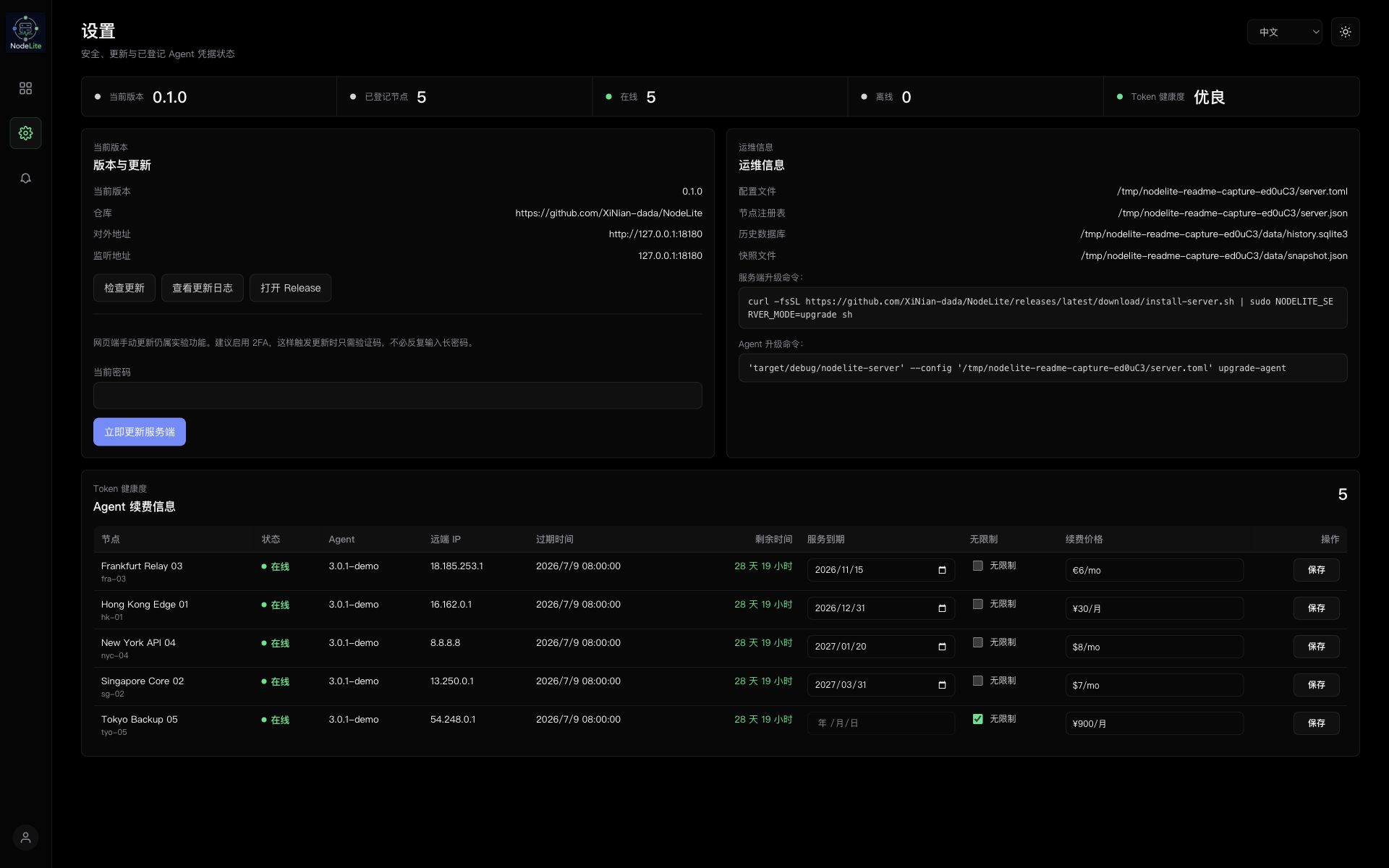Click the history.sqlite3 database path

pyautogui.click(x=1213, y=234)
